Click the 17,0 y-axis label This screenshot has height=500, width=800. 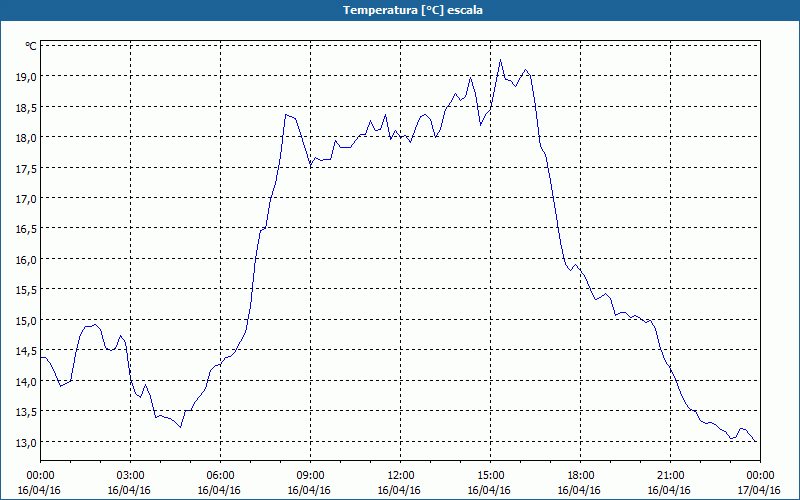tap(27, 198)
